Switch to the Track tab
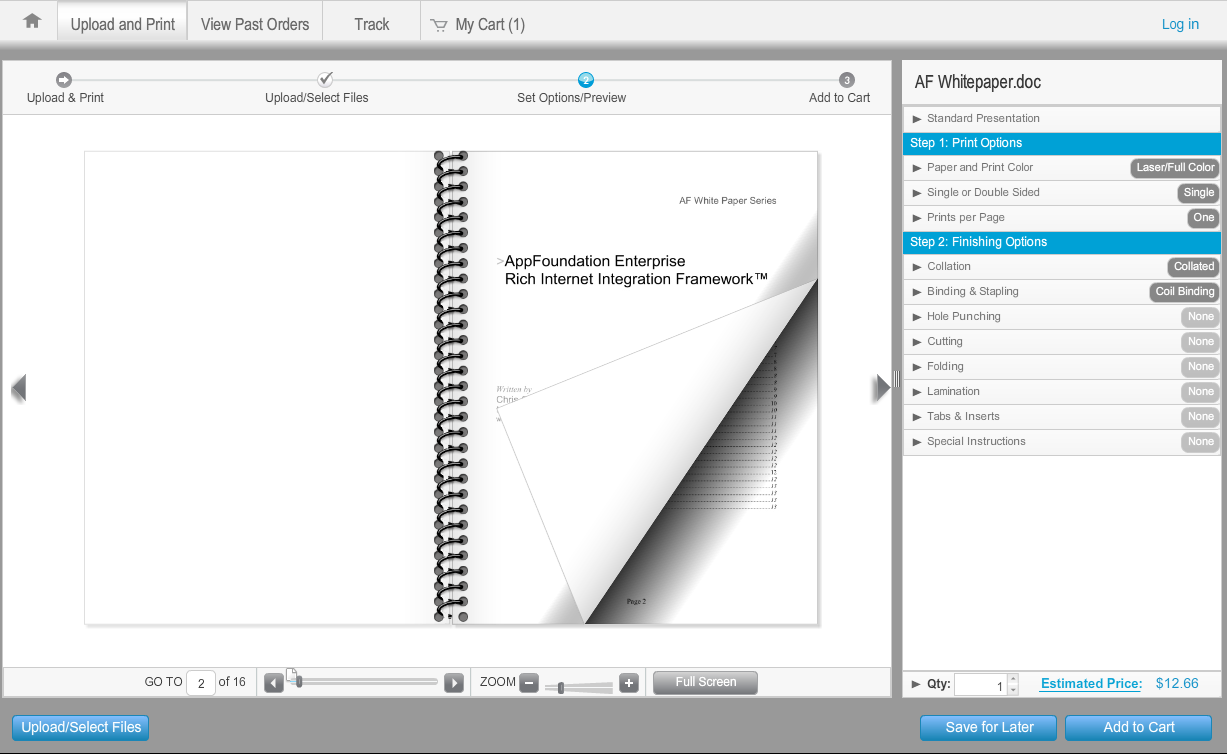 (x=371, y=24)
